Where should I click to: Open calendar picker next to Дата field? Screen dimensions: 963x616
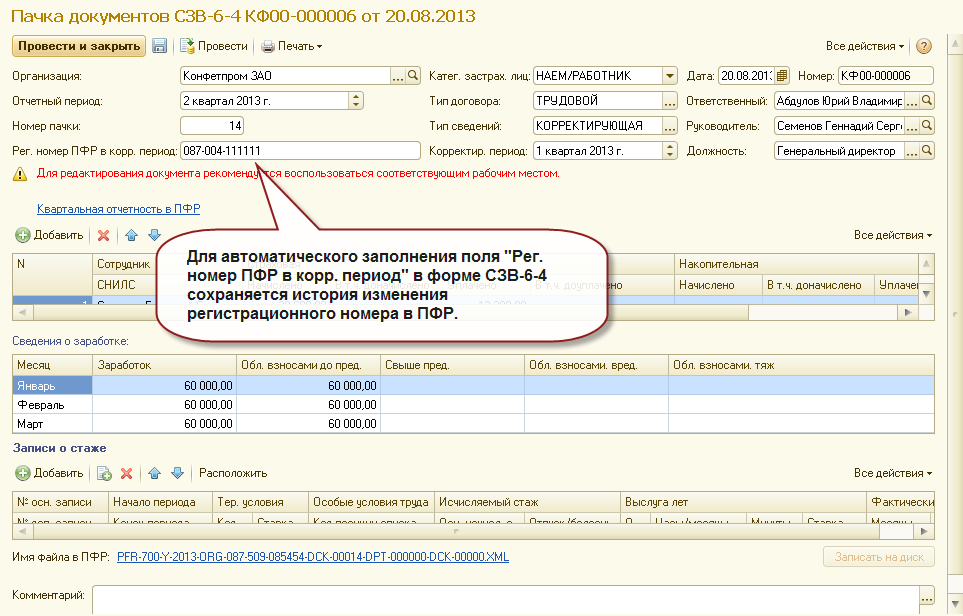(x=782, y=76)
